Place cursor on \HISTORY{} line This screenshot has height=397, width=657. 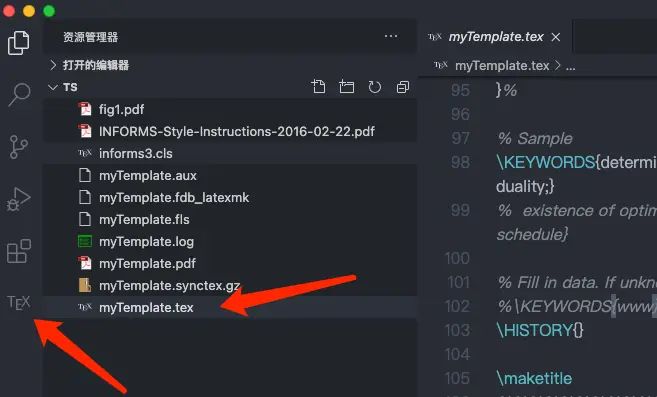(539, 330)
